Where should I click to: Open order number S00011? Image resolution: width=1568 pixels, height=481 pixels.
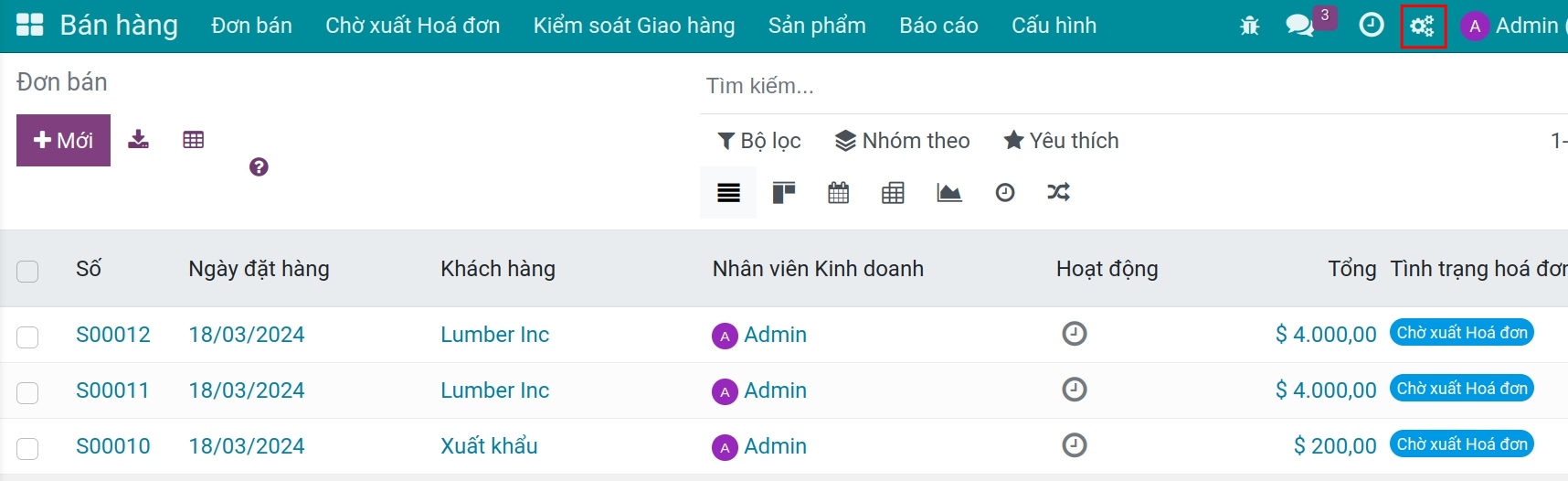(112, 390)
